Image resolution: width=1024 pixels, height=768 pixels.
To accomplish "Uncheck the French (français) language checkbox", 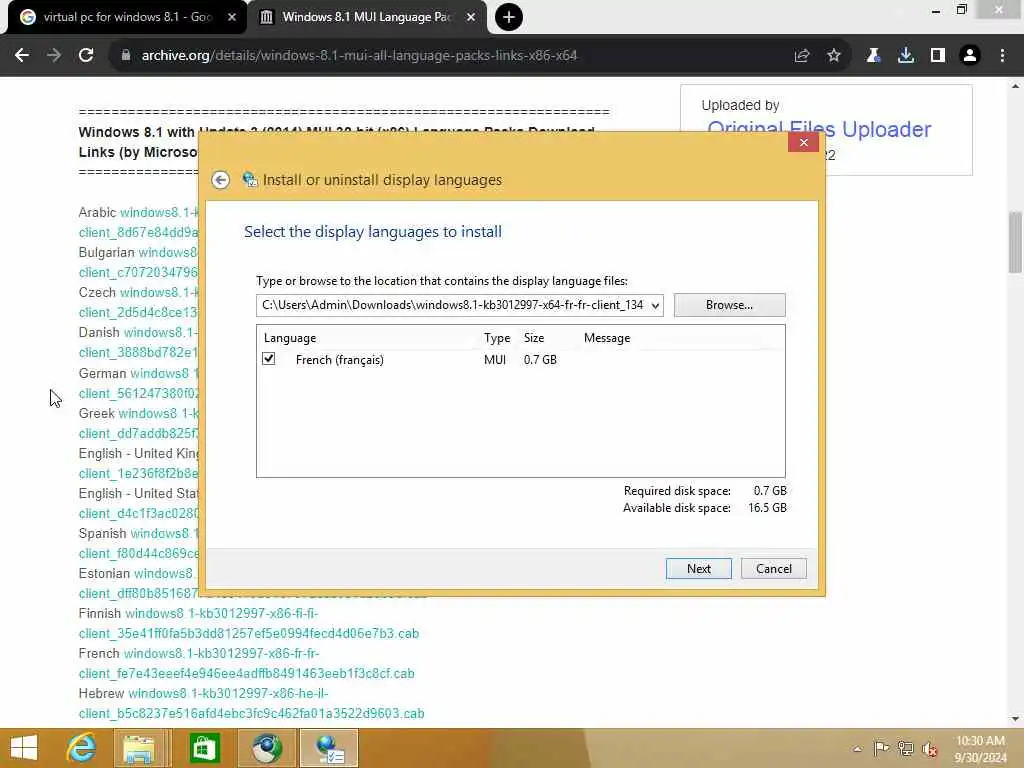I will pyautogui.click(x=268, y=359).
